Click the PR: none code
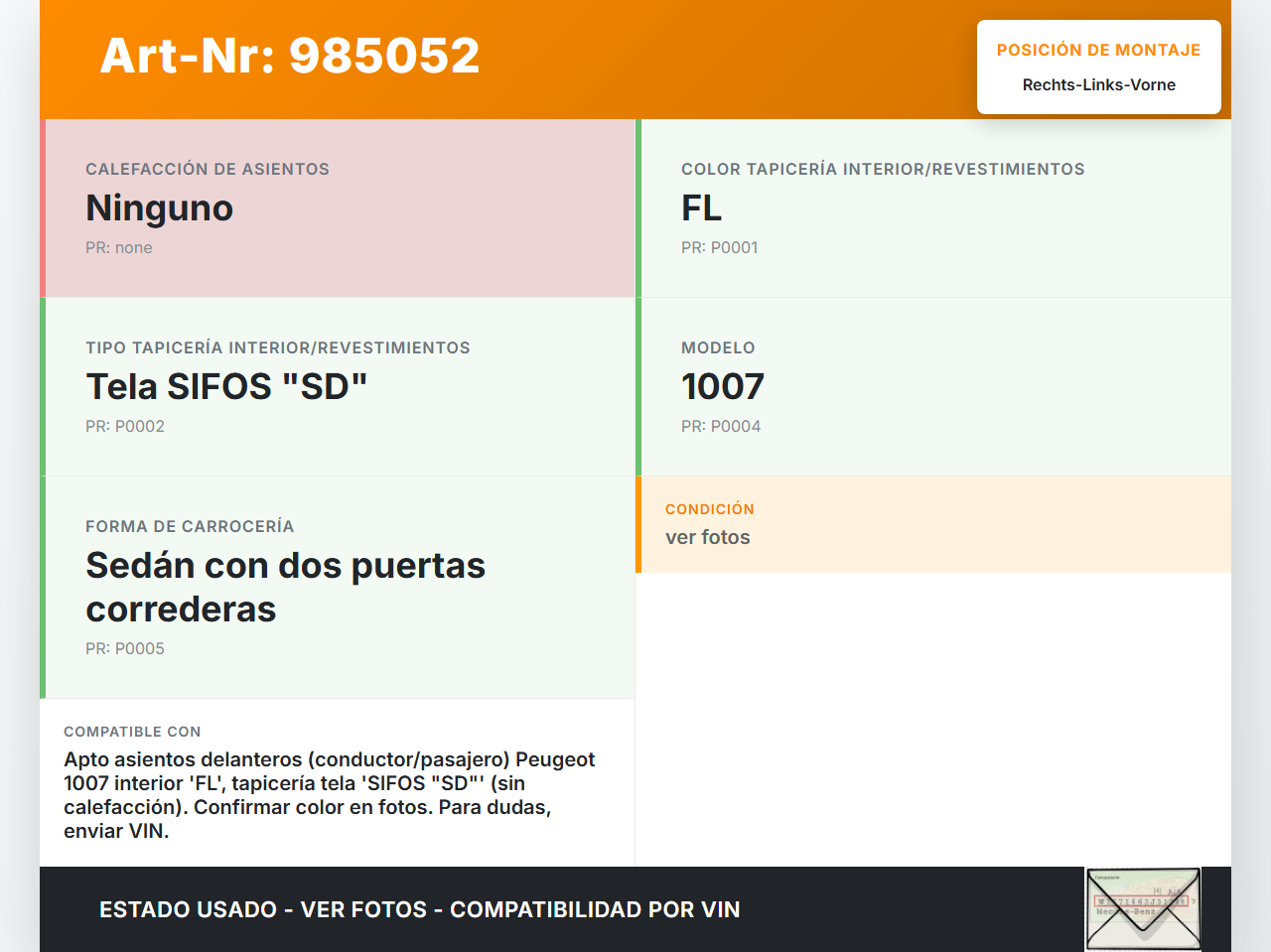The image size is (1271, 952). coord(119,248)
